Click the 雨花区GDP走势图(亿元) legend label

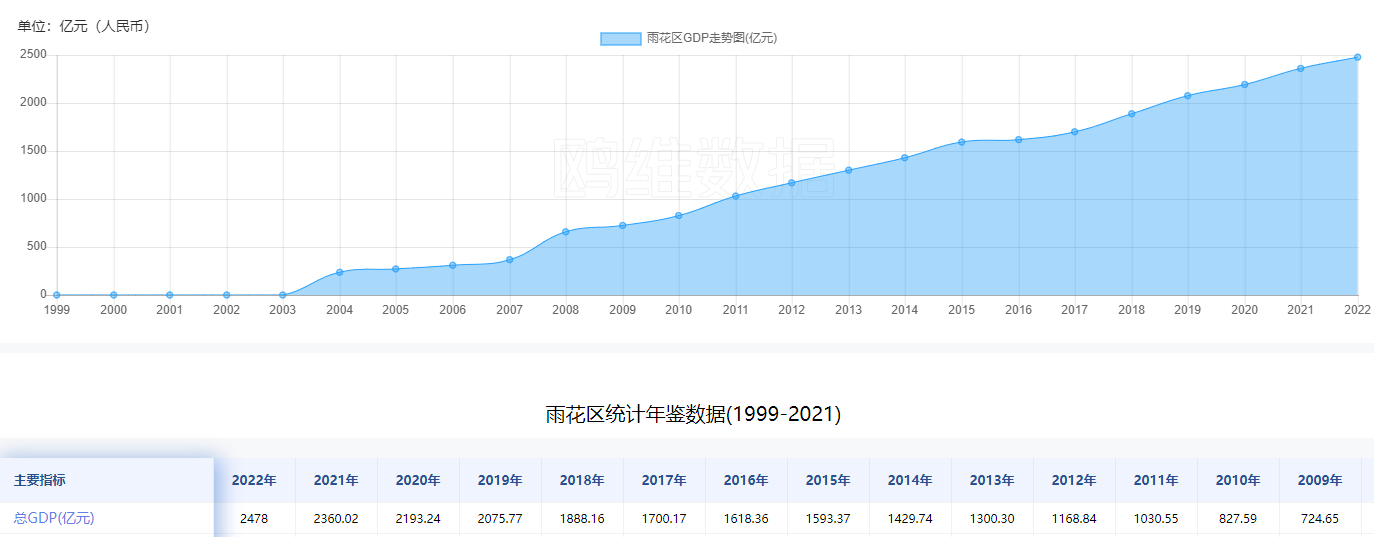712,38
